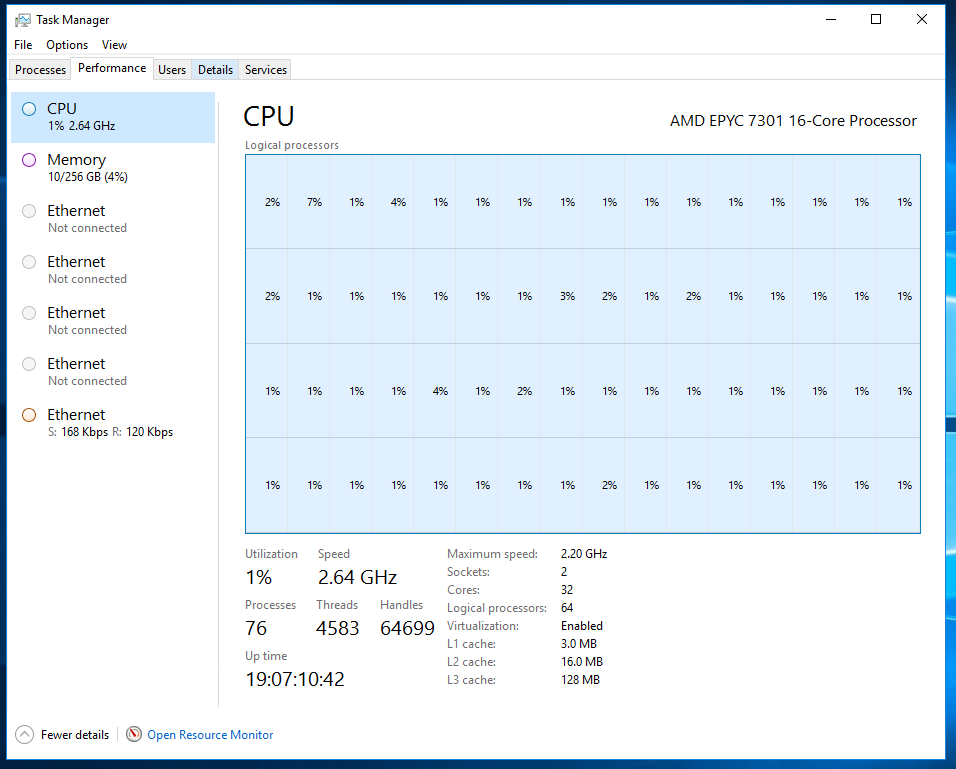Click the Sockets value 2
Viewport: 956px width, 769px height.
click(564, 572)
